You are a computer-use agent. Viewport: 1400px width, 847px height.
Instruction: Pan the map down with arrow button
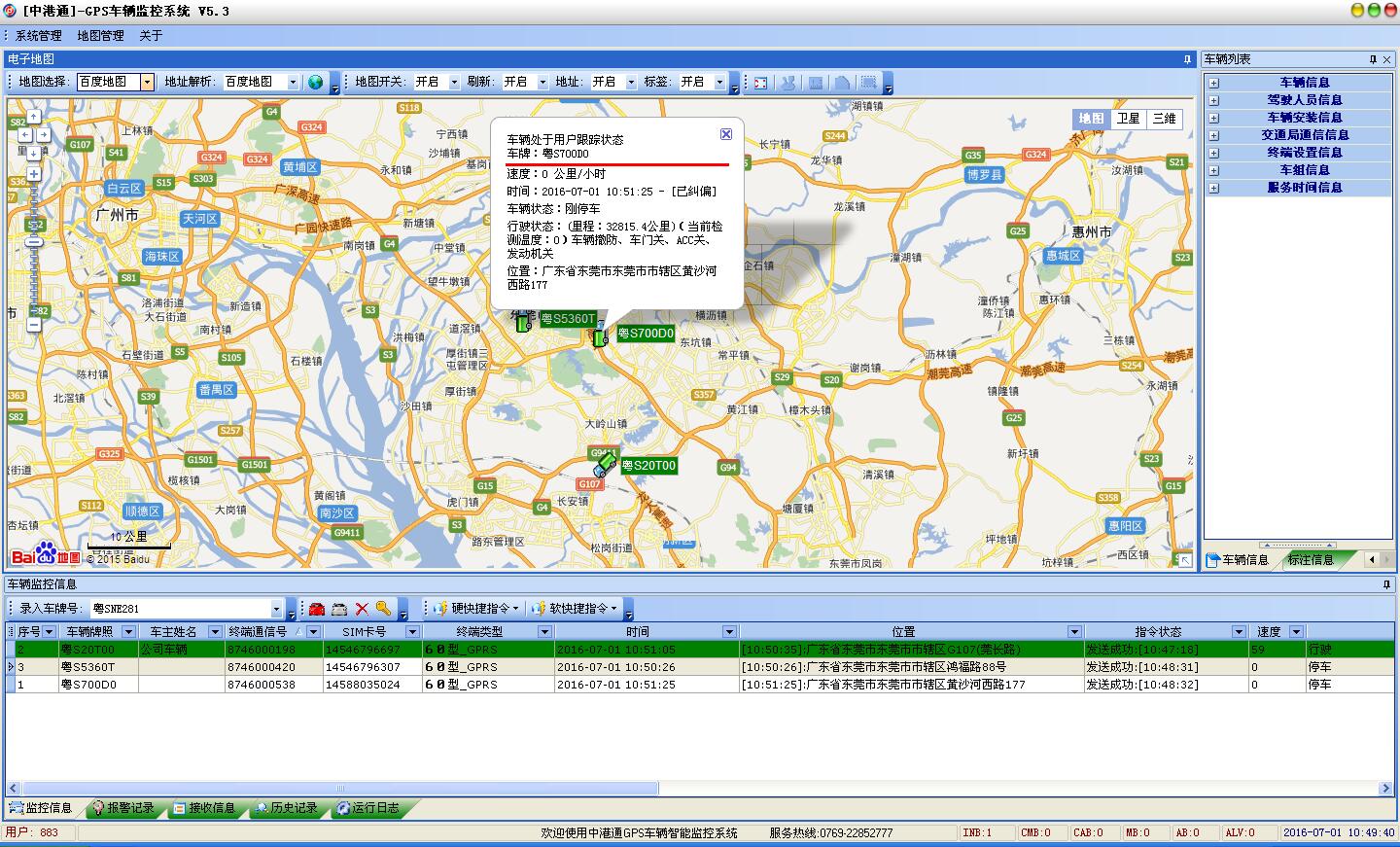[x=33, y=153]
